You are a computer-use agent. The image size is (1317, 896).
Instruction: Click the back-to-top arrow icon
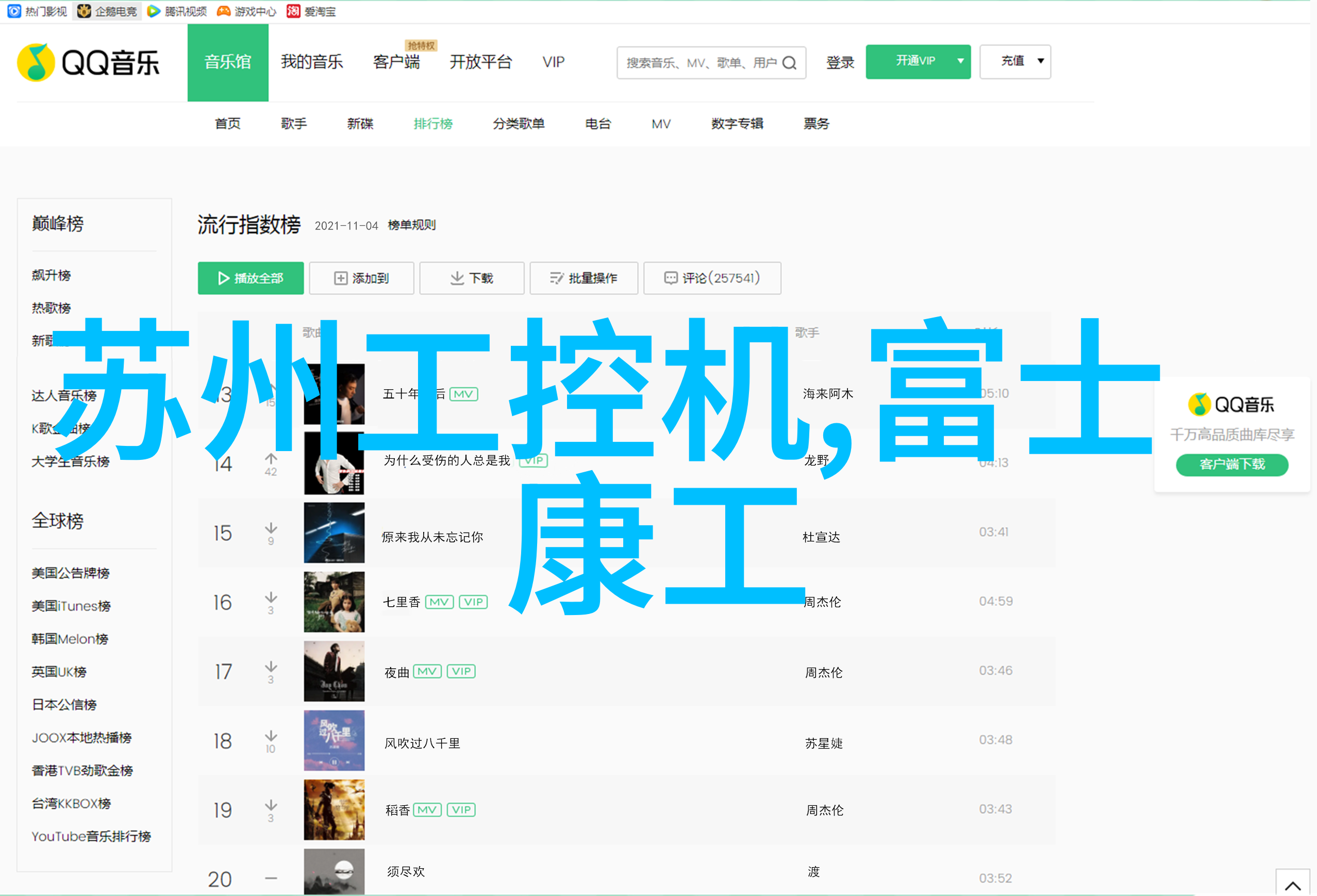point(1293,885)
